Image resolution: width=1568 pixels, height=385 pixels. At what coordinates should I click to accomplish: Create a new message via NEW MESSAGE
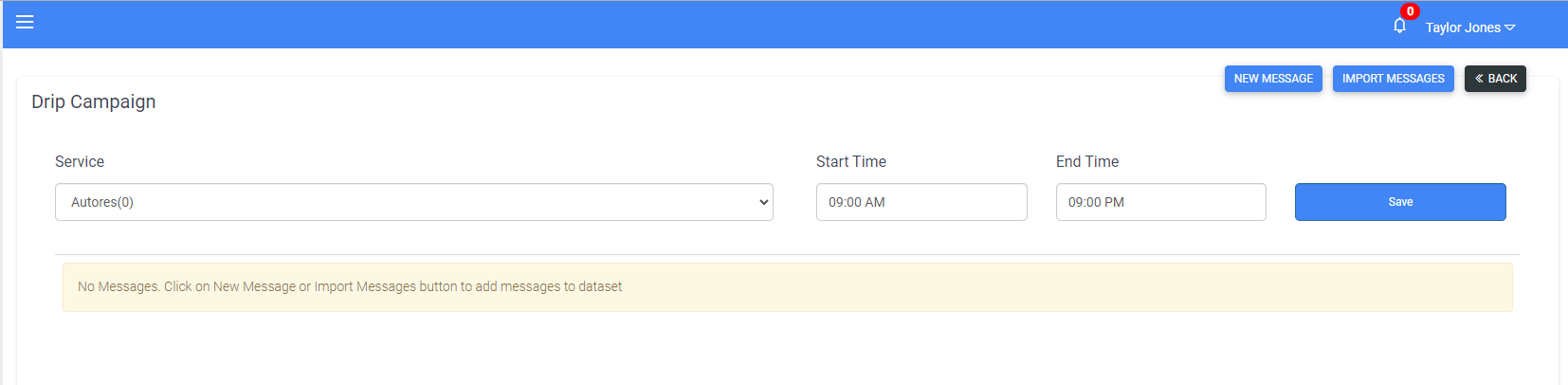(1273, 79)
